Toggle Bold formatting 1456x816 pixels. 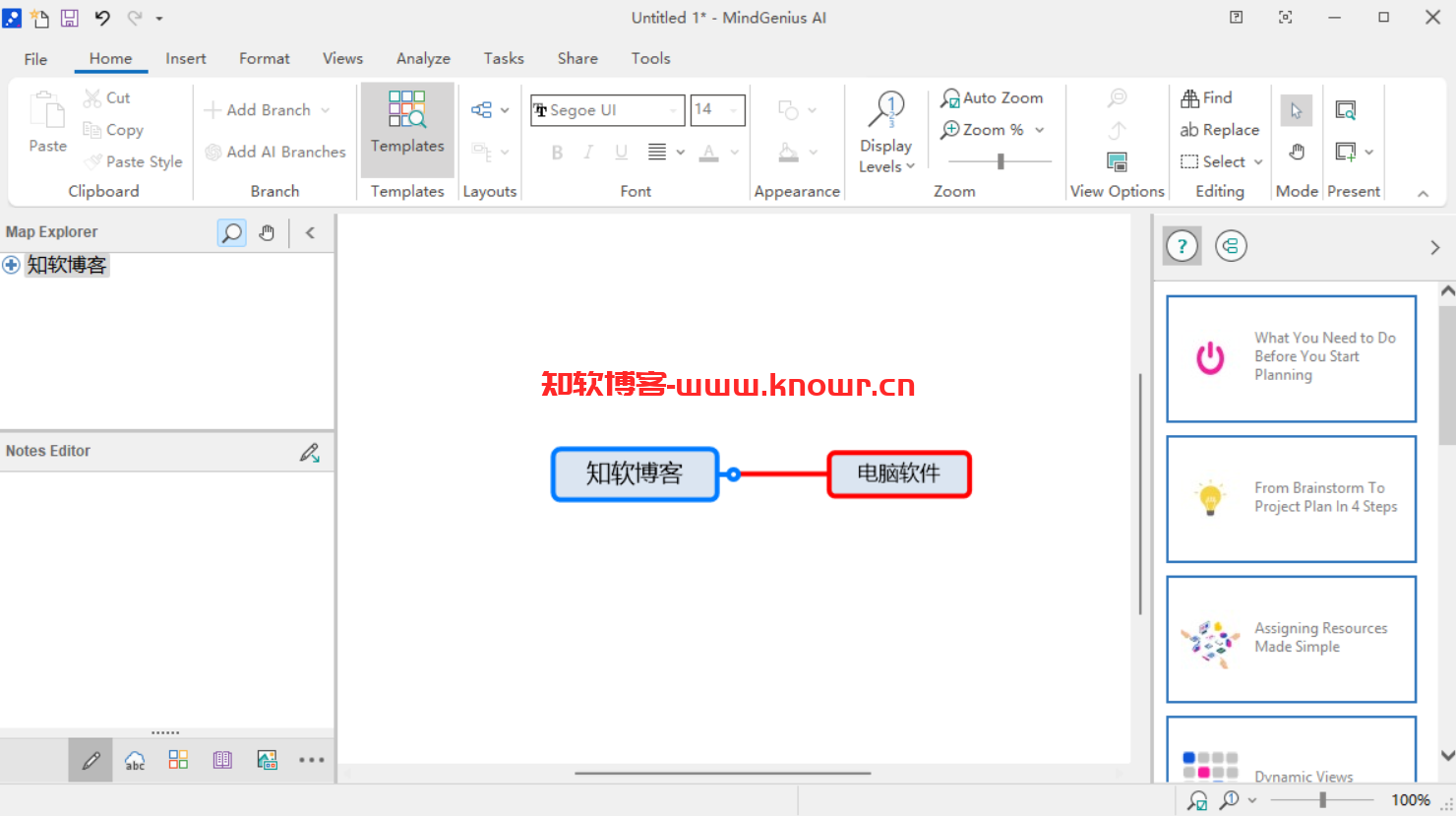(557, 152)
